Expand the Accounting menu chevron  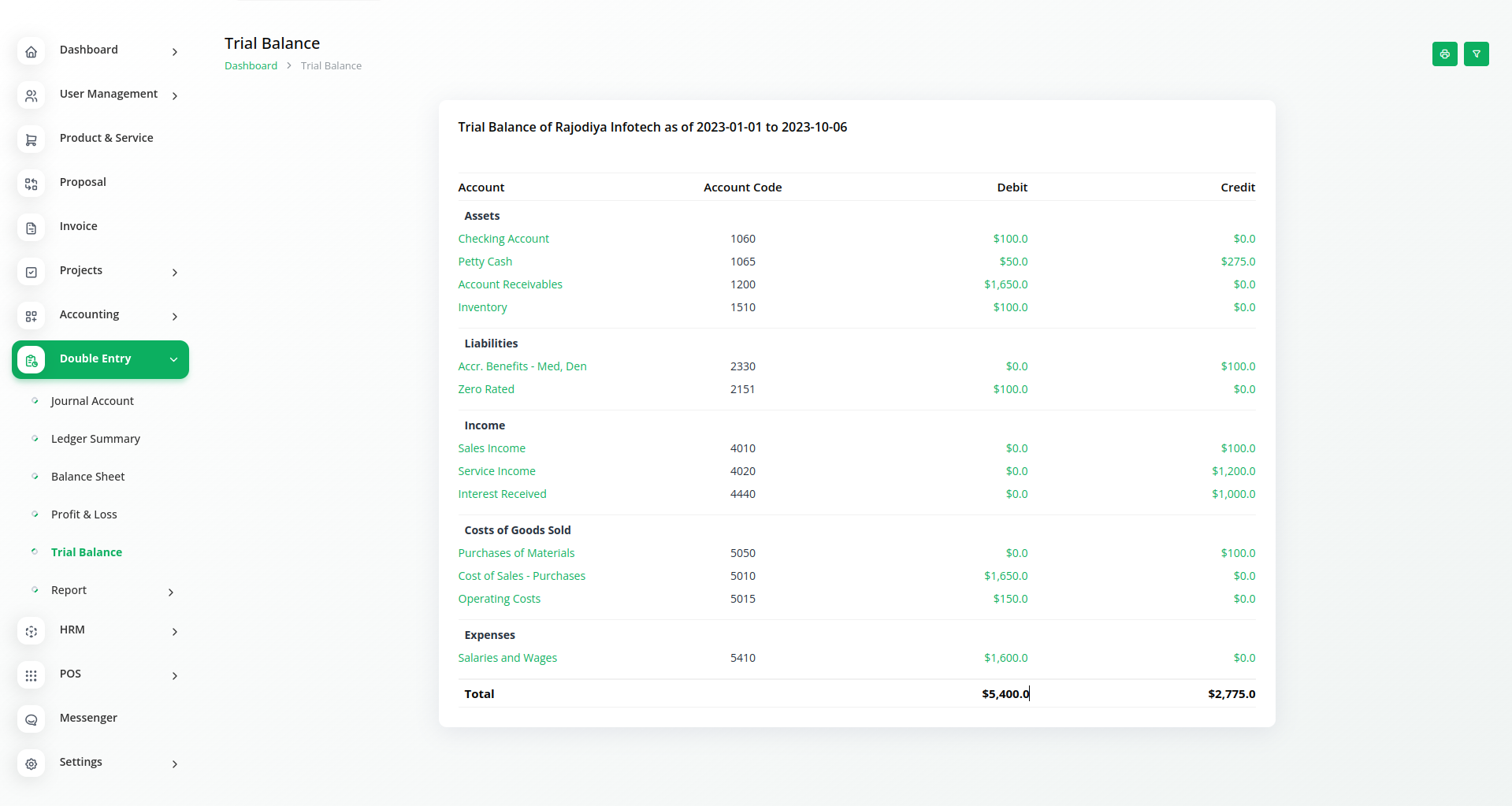click(175, 317)
